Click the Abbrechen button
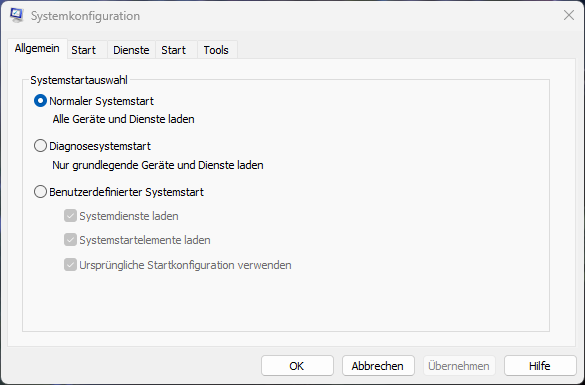Screen dimensions: 585x385 tap(378, 366)
